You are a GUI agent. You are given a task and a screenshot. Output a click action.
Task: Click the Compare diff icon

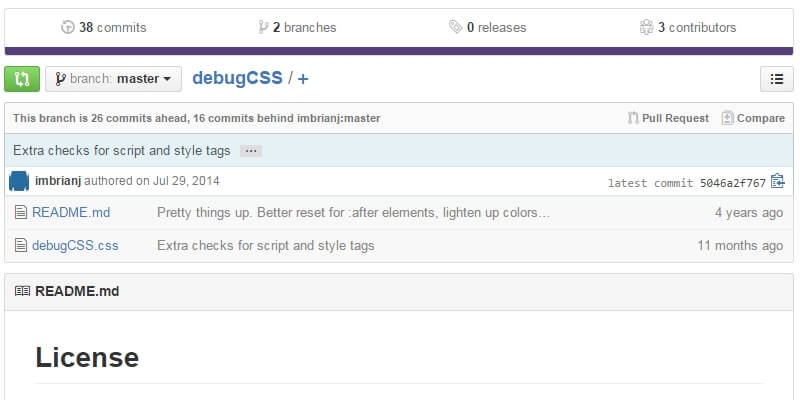pyautogui.click(x=727, y=118)
